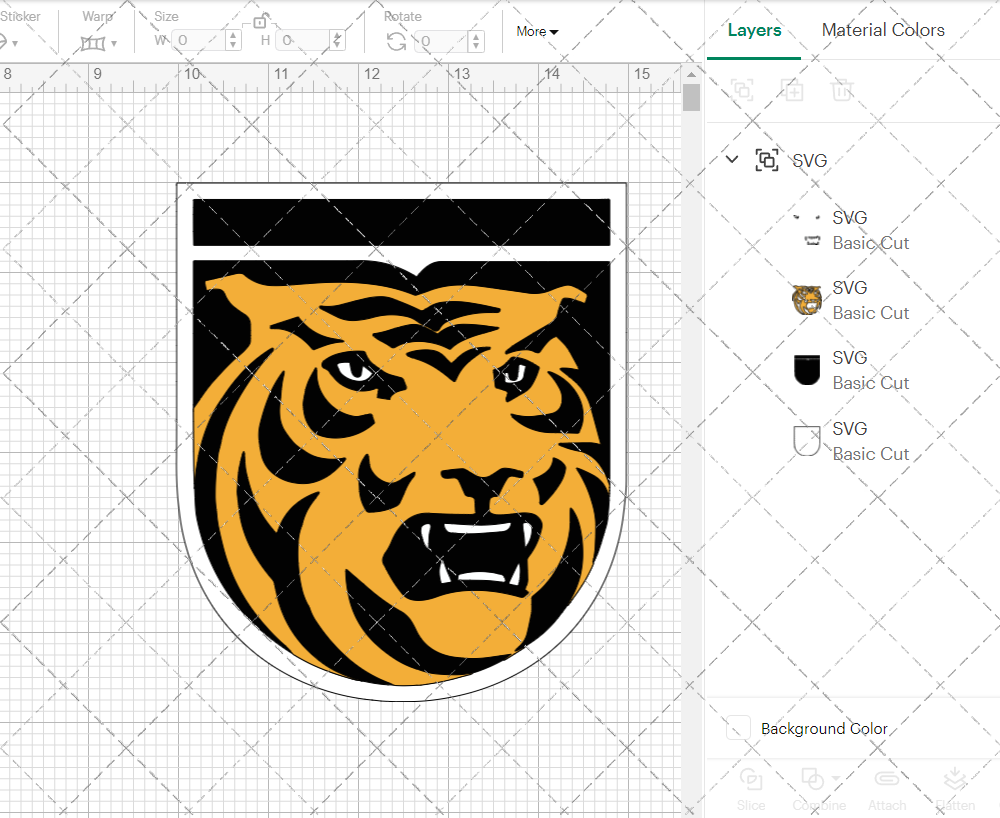Collapse the SVG group chevron
1000x818 pixels.
pos(732,159)
